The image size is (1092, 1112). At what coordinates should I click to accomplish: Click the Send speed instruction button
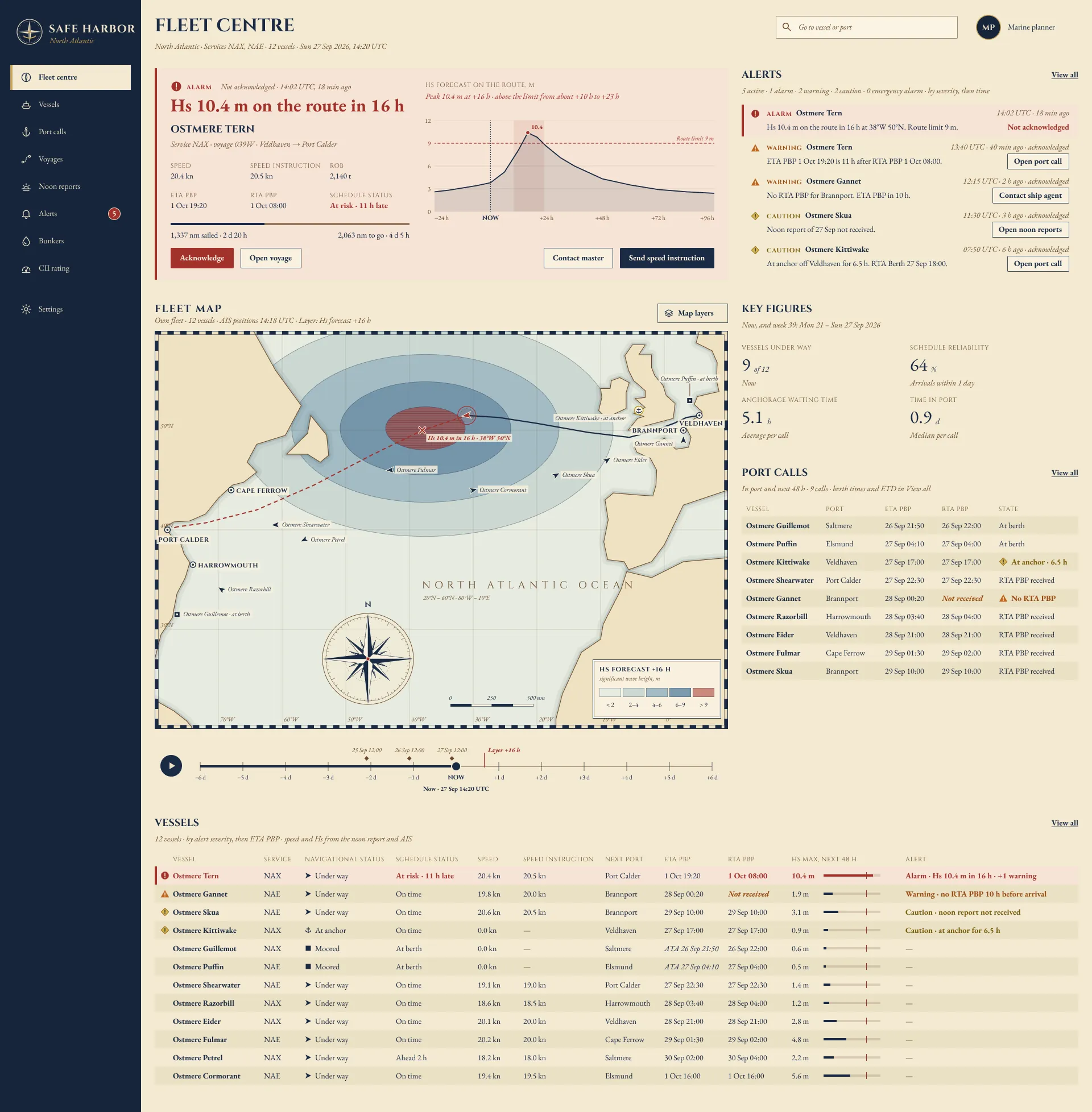[667, 258]
